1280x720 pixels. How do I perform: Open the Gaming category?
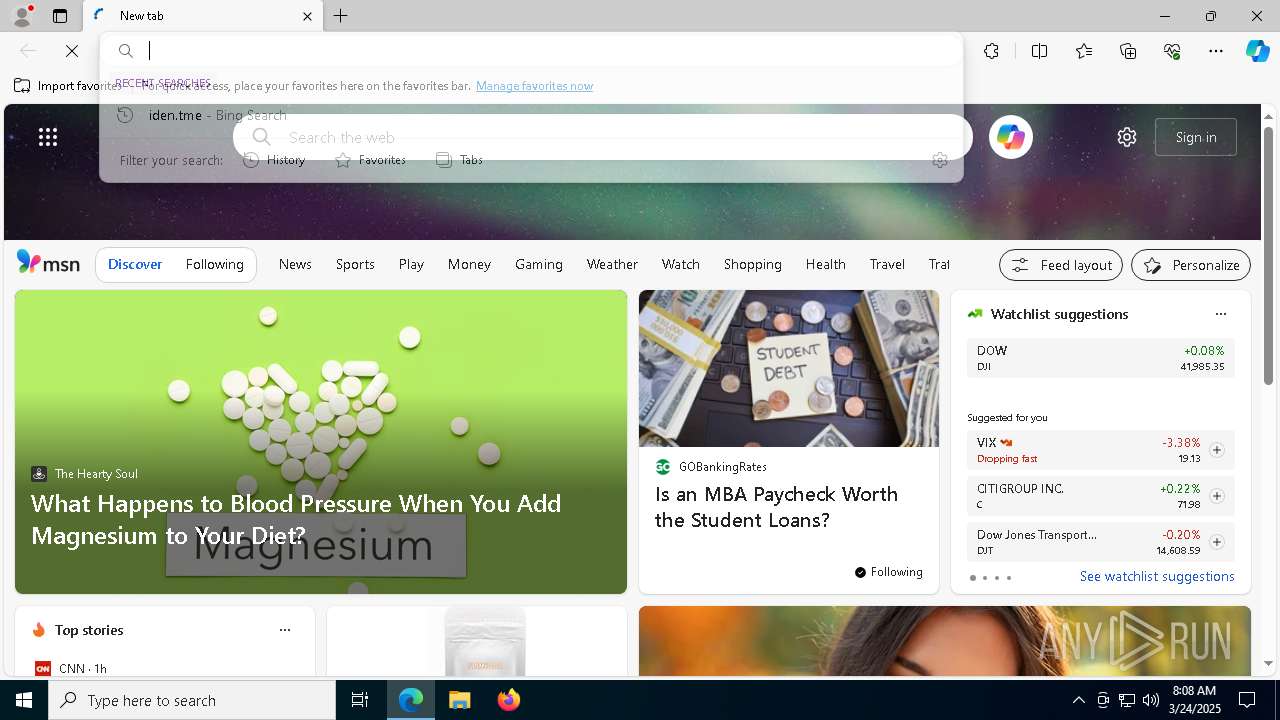coord(539,264)
